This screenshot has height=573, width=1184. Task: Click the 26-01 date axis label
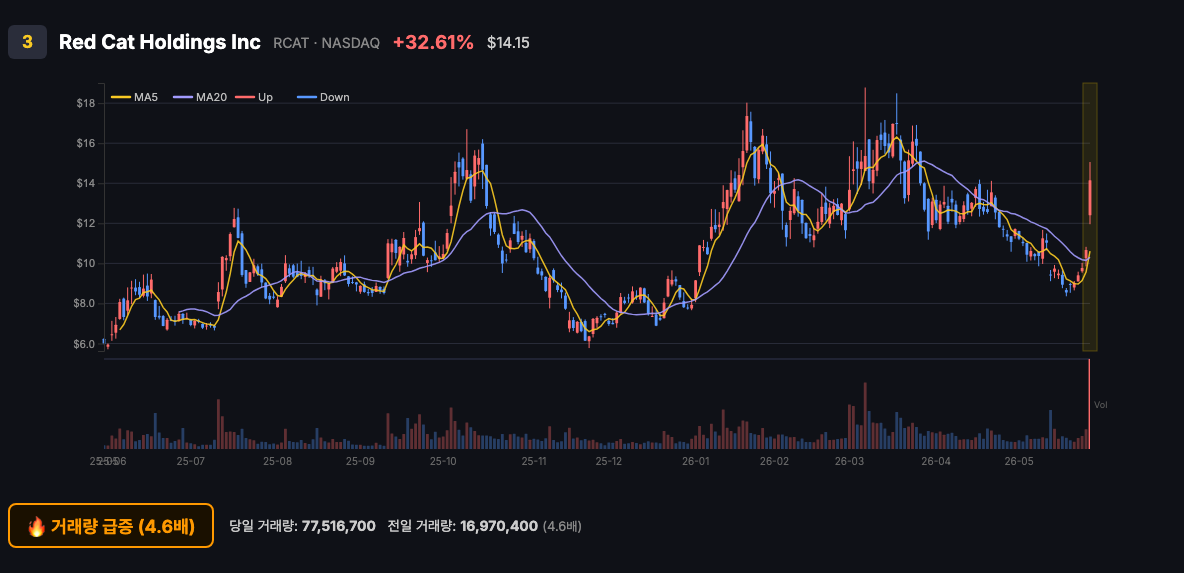tap(695, 461)
